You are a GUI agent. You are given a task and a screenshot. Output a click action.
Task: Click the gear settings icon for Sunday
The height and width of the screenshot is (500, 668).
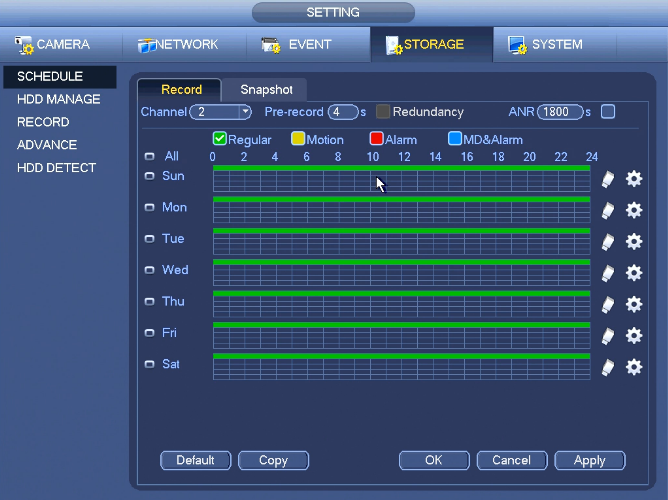(x=633, y=179)
